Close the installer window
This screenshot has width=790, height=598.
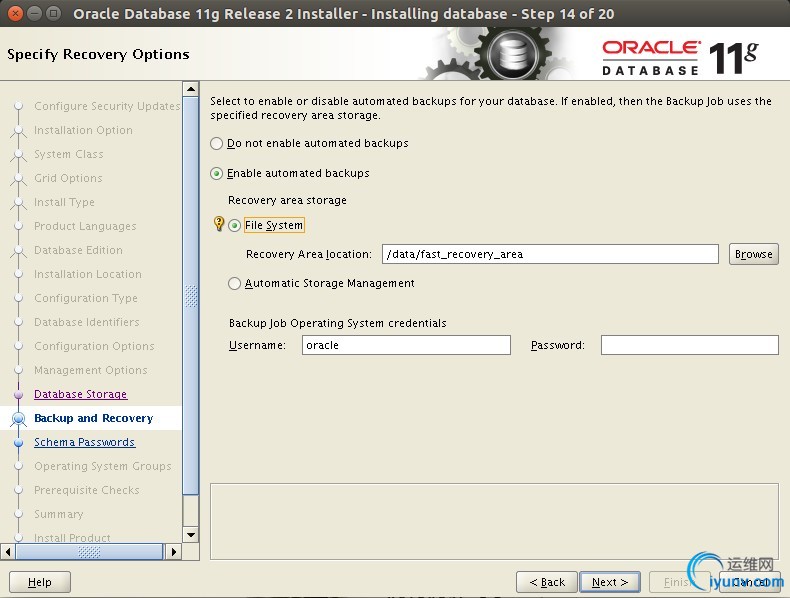click(x=16, y=14)
